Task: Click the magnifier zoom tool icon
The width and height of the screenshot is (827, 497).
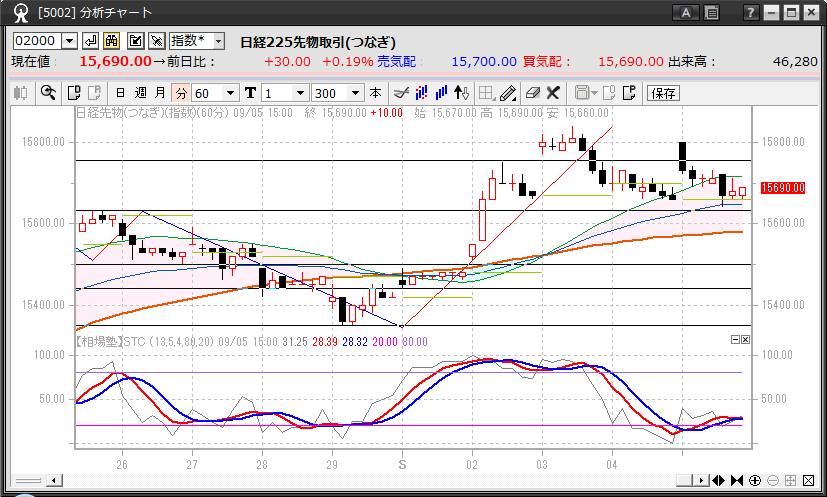Action: tap(47, 93)
